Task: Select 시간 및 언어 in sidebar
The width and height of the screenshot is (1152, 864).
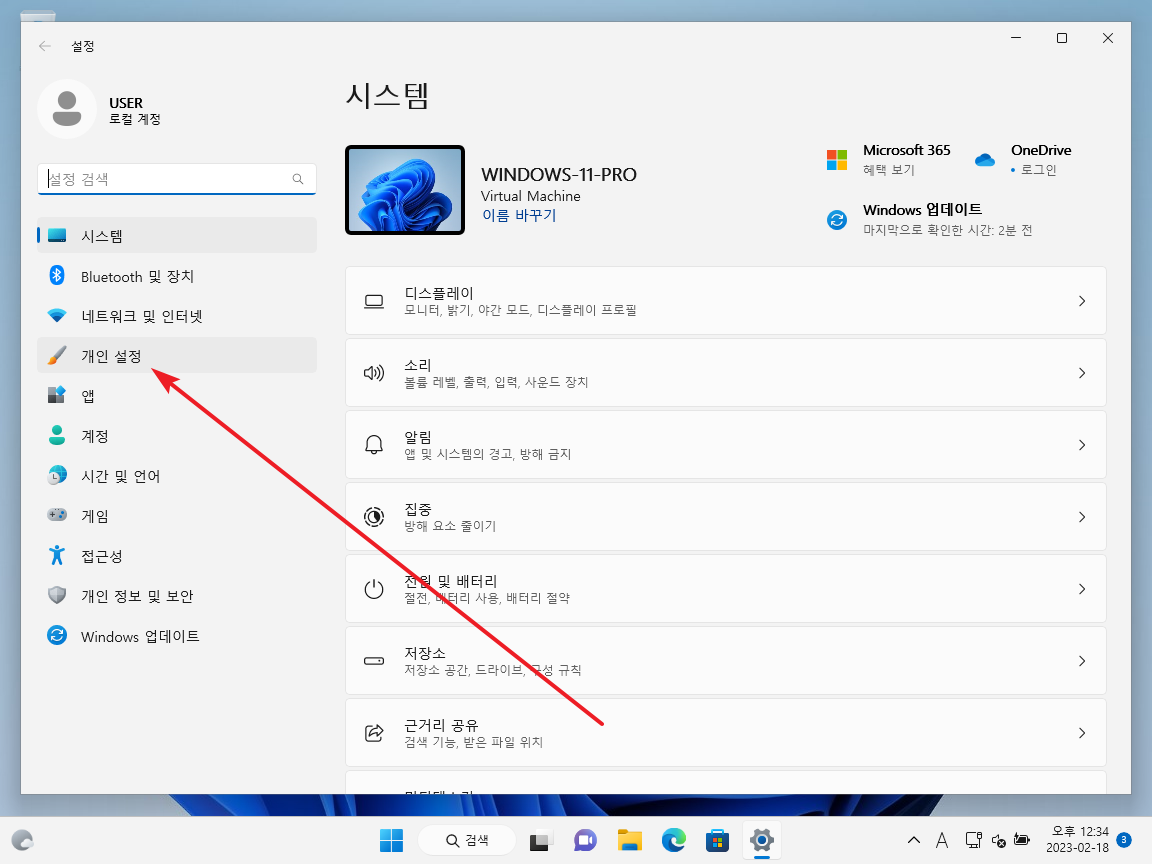Action: (x=120, y=476)
